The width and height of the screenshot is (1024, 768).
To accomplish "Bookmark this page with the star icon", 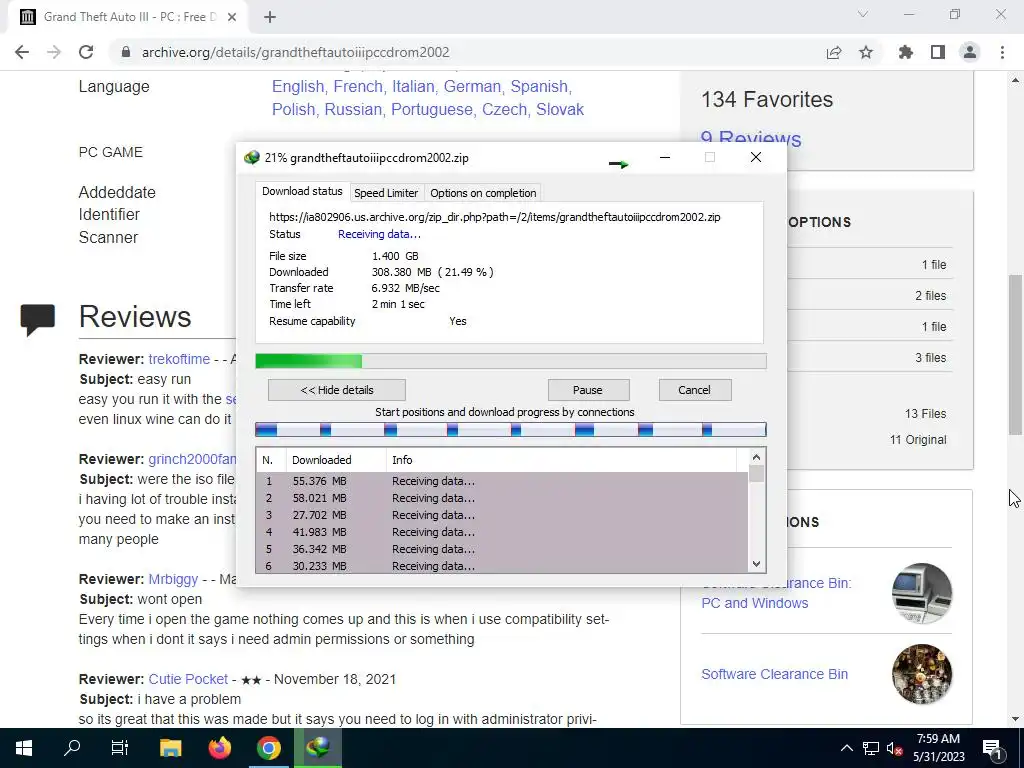I will (866, 52).
